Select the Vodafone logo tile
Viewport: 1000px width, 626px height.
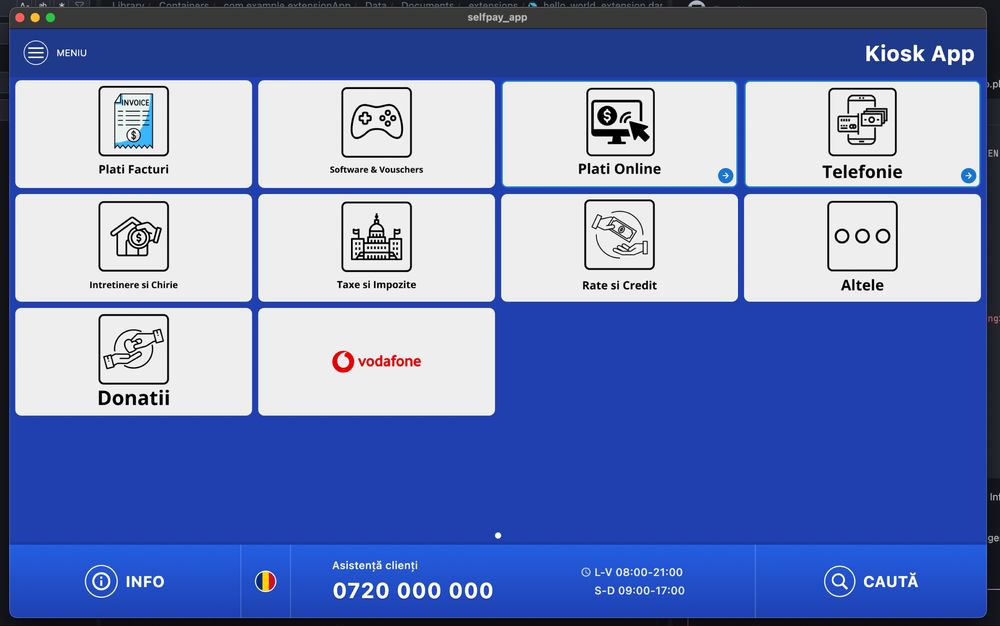(376, 361)
